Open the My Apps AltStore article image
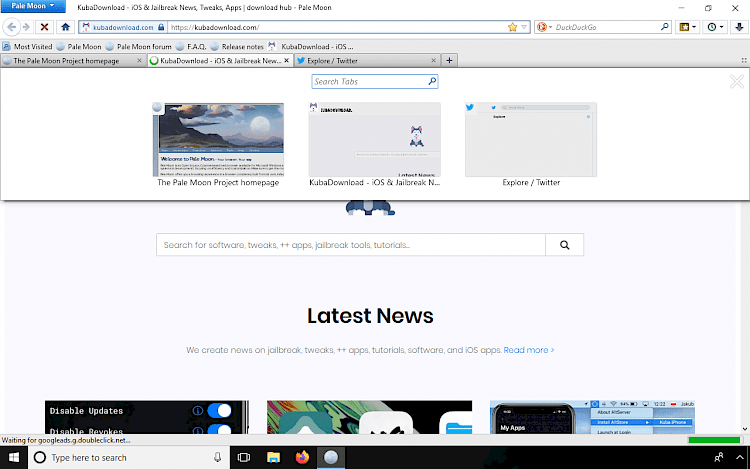 coord(592,417)
